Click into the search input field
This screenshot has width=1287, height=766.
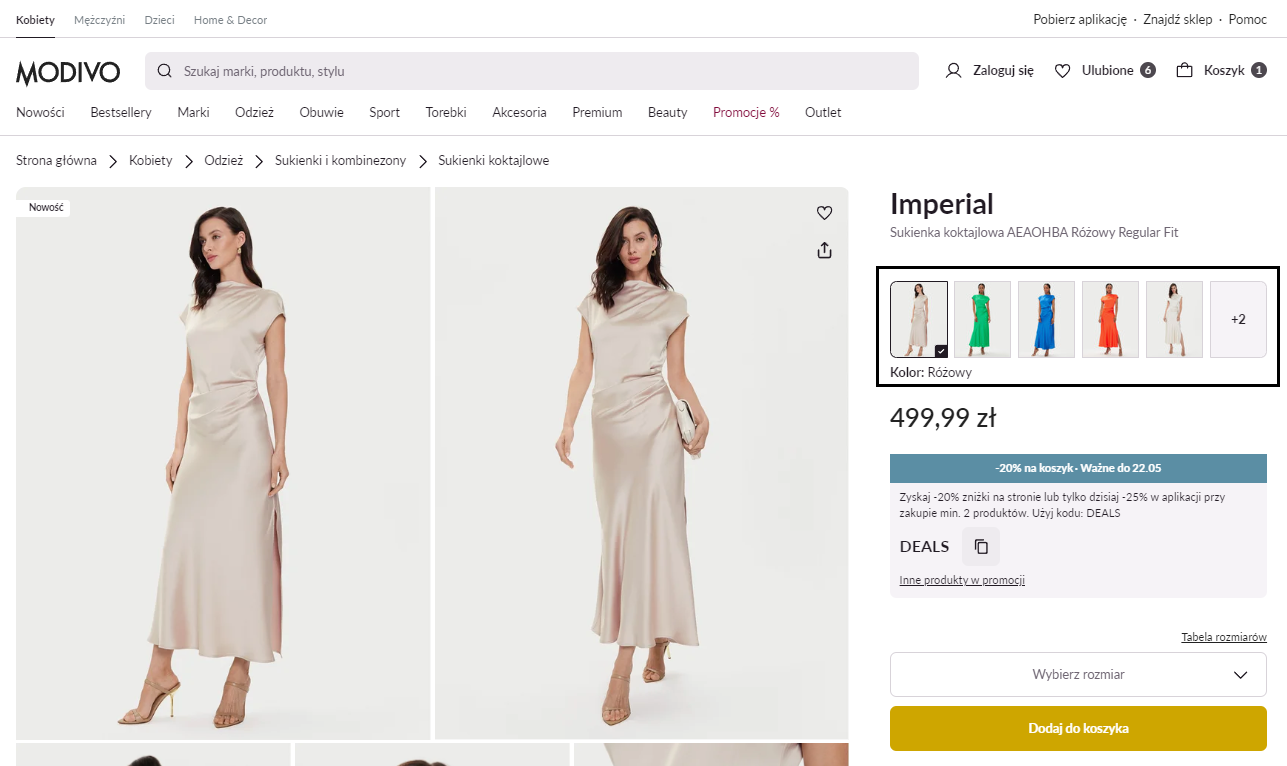[x=540, y=72]
